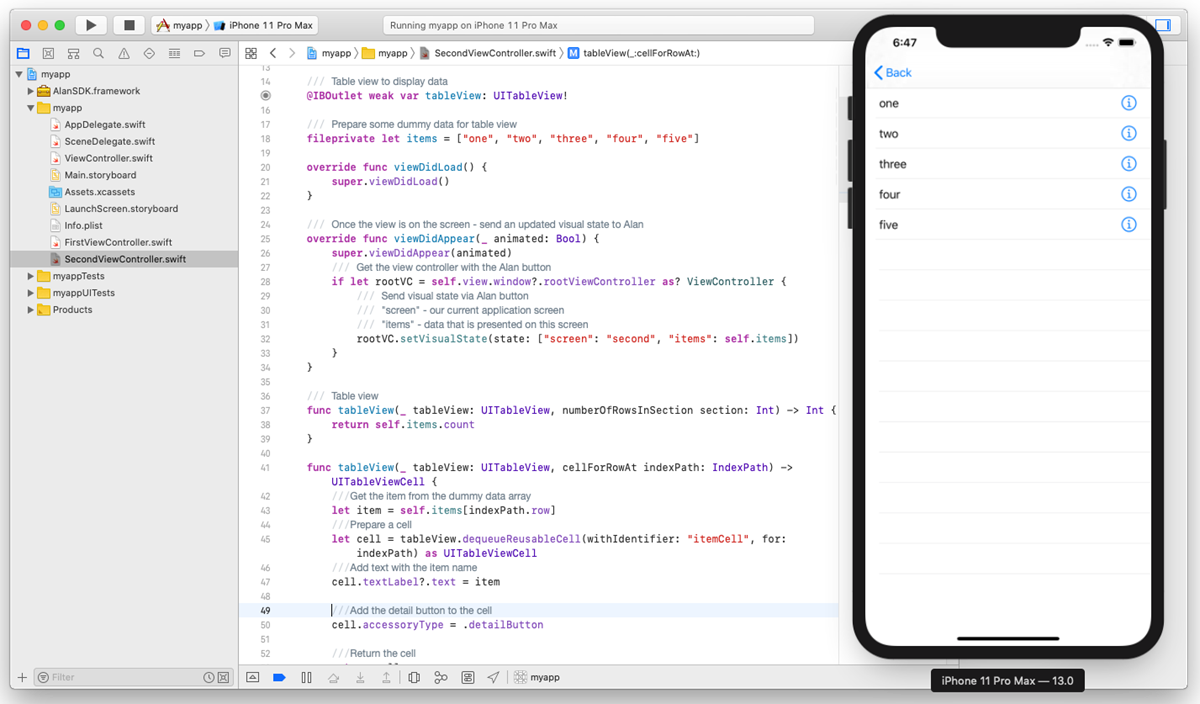Tap Back in the iPhone simulator
This screenshot has width=1200, height=704.
pyautogui.click(x=892, y=72)
